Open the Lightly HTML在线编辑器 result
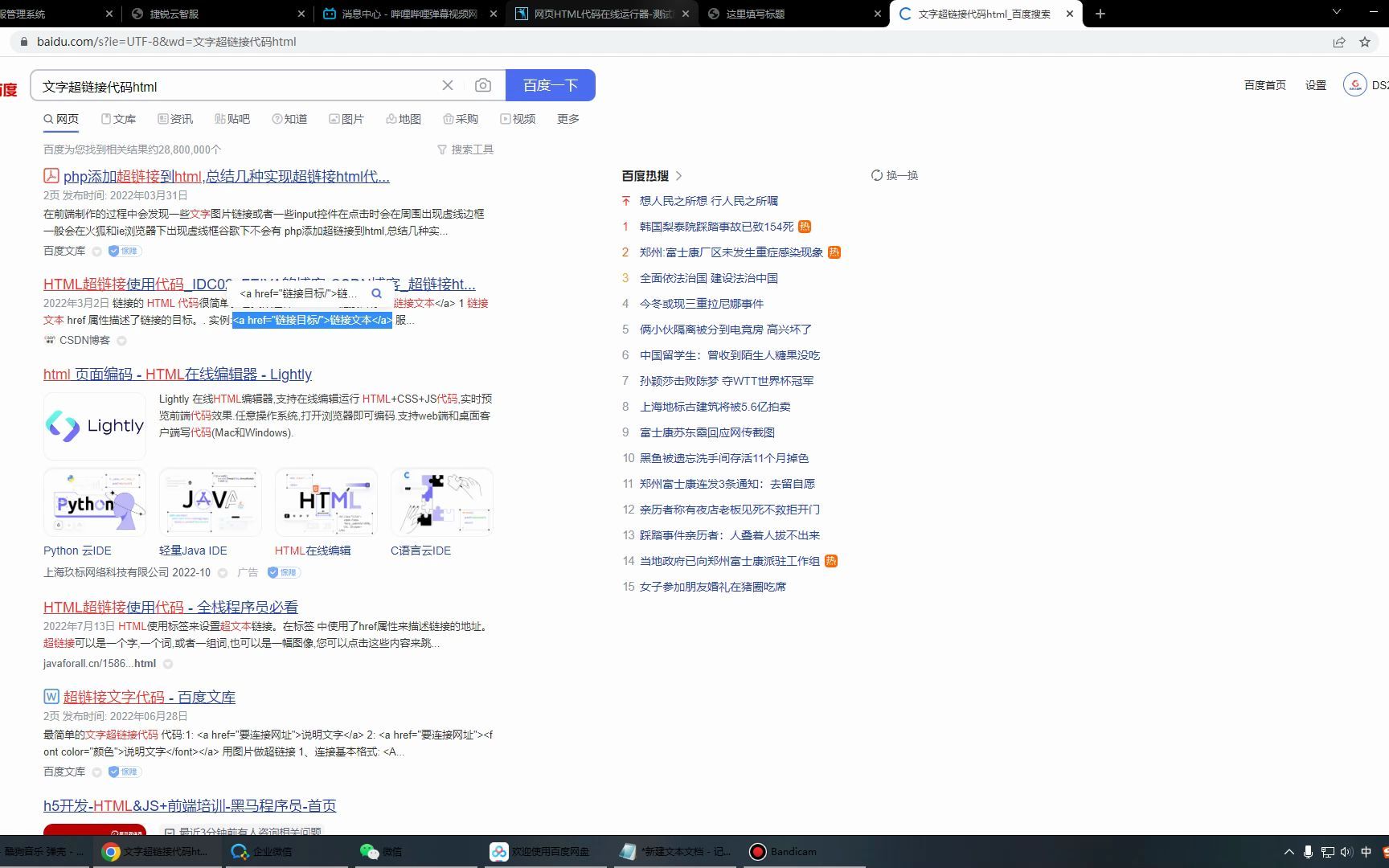This screenshot has width=1389, height=868. tap(178, 374)
